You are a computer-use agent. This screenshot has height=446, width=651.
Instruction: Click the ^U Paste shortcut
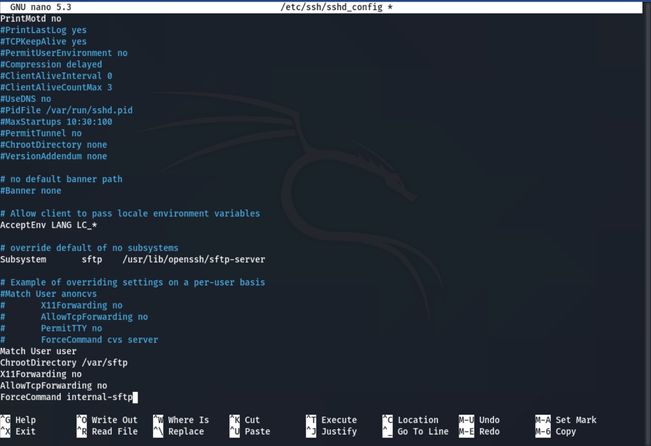(250, 431)
